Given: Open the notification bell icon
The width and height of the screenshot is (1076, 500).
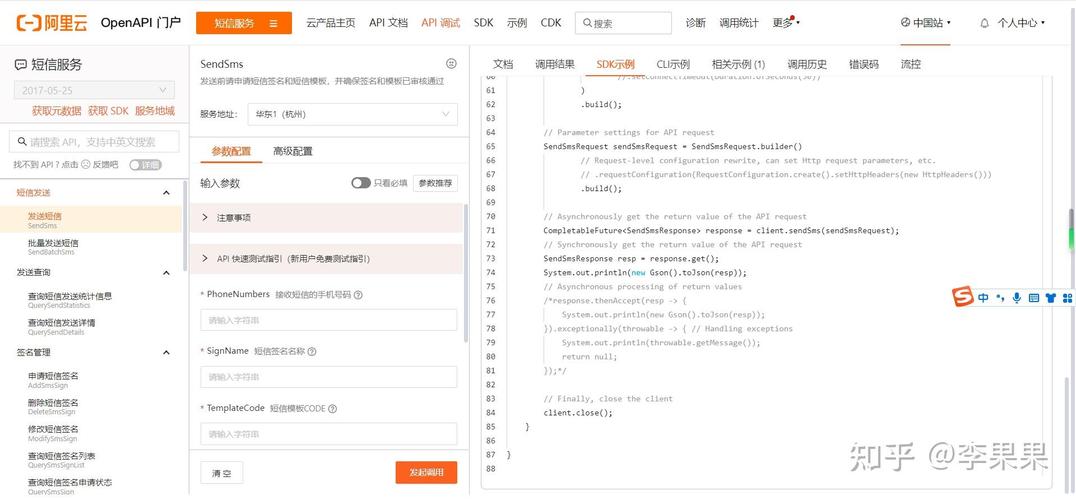Looking at the screenshot, I should coord(985,23).
